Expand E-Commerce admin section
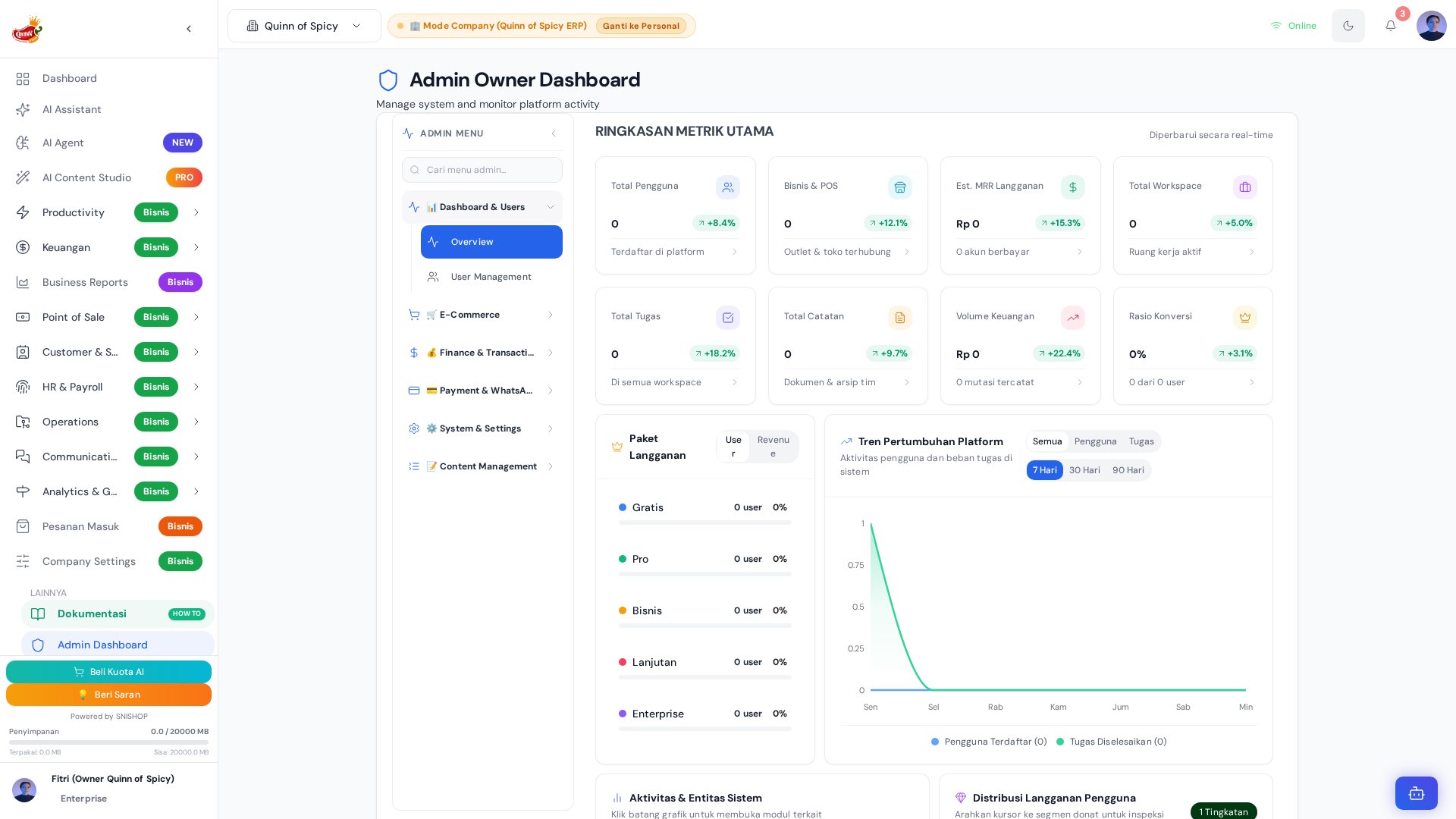The width and height of the screenshot is (1456, 819). 482,315
